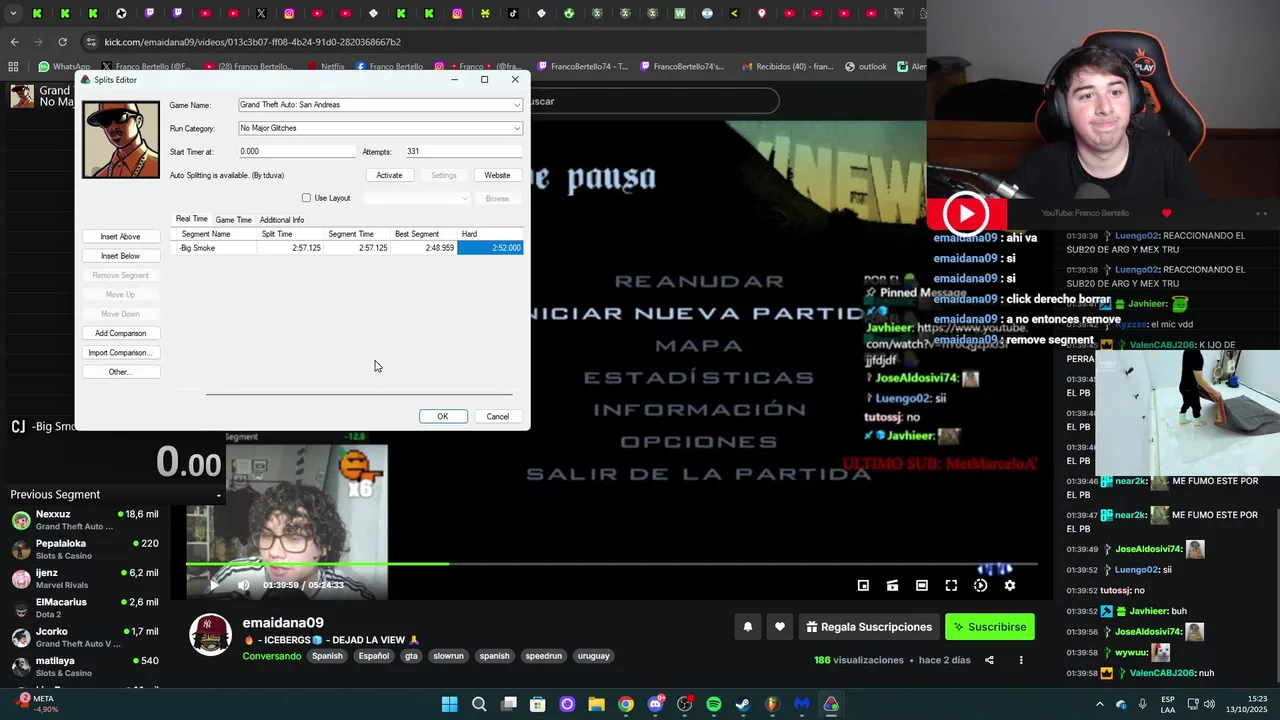Open Spotify from the taskbar
Image resolution: width=1280 pixels, height=720 pixels.
tap(713, 704)
